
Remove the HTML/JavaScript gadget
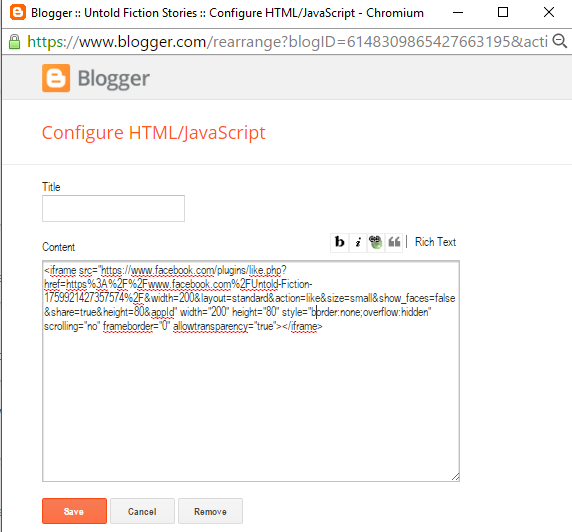(210, 511)
